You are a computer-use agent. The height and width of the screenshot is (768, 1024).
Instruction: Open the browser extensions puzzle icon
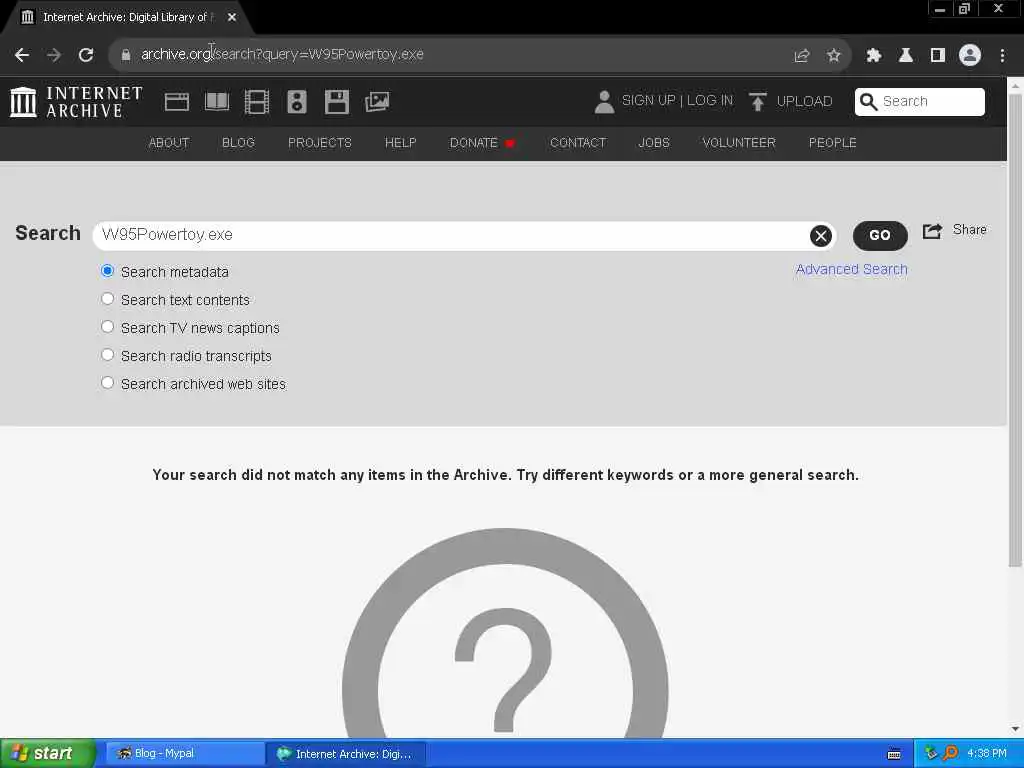click(874, 55)
